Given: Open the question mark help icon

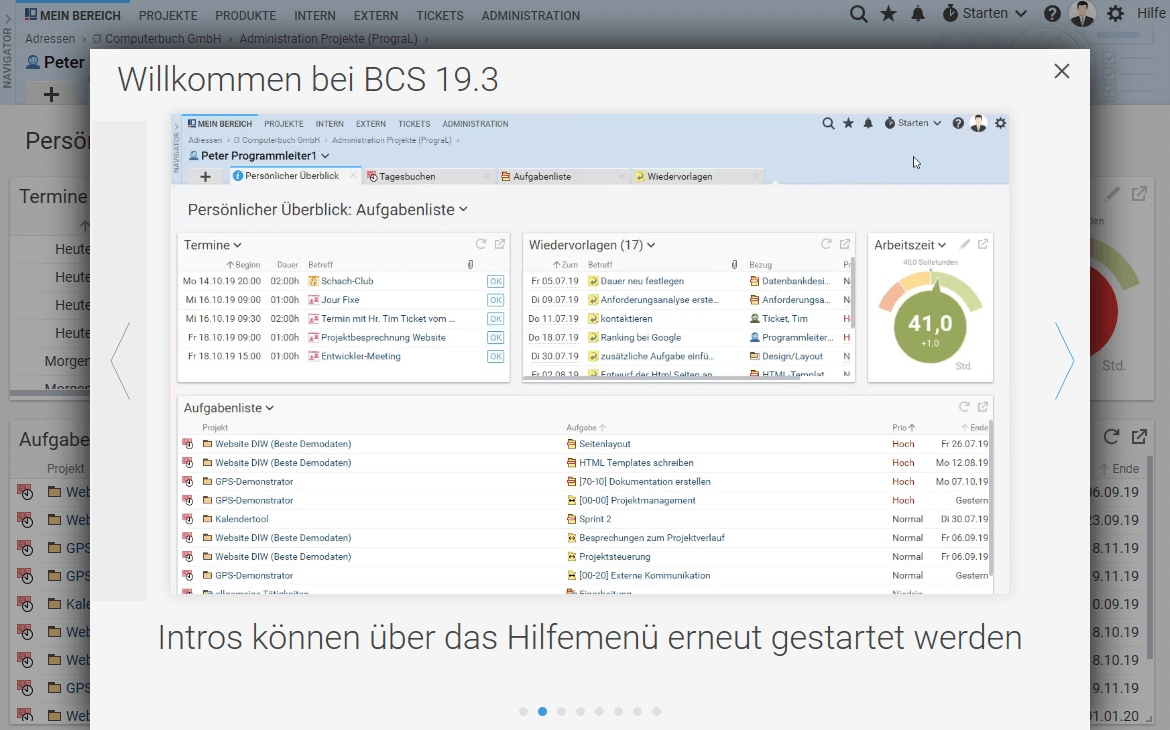Looking at the screenshot, I should (1052, 14).
